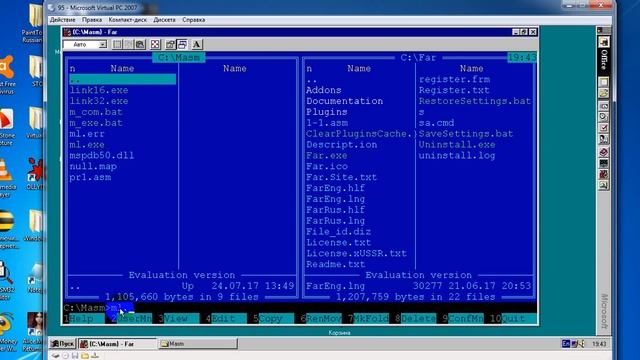Select sa.cmd in the right panel
The height and width of the screenshot is (360, 640).
click(436, 123)
